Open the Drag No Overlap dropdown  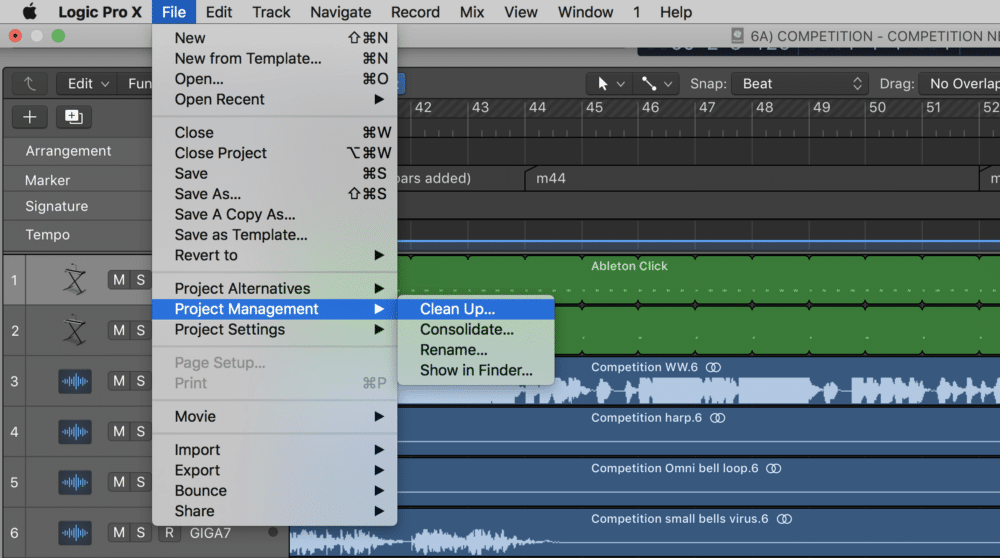click(960, 84)
